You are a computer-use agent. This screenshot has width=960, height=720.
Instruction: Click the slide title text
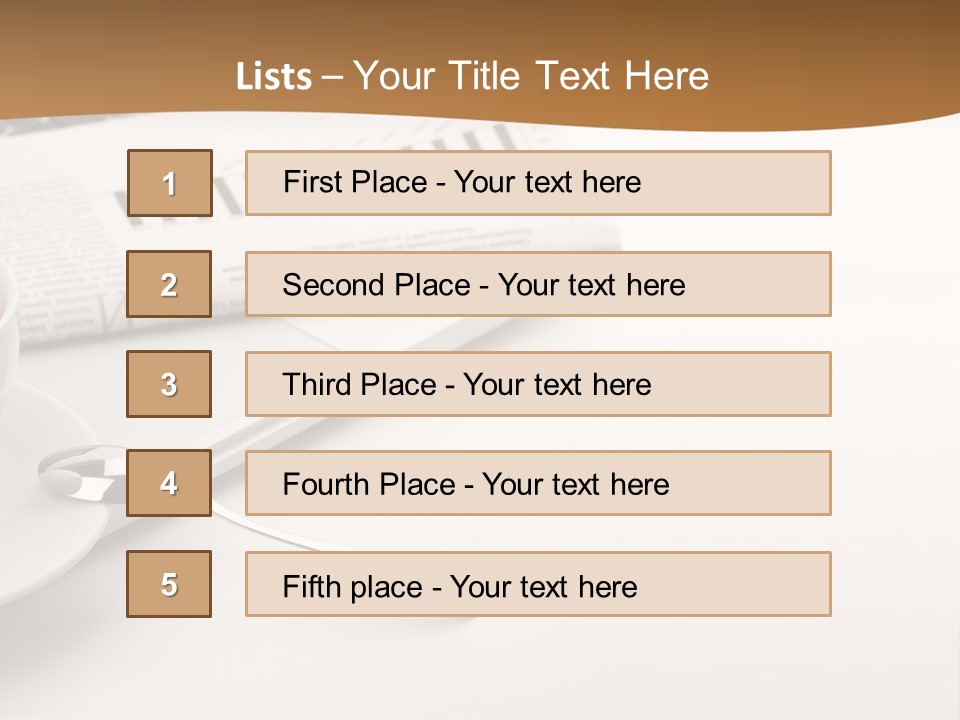click(472, 77)
